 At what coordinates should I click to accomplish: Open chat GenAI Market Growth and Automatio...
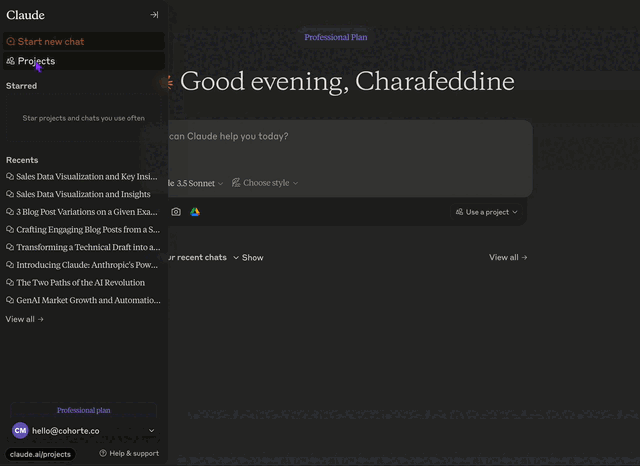(83, 300)
